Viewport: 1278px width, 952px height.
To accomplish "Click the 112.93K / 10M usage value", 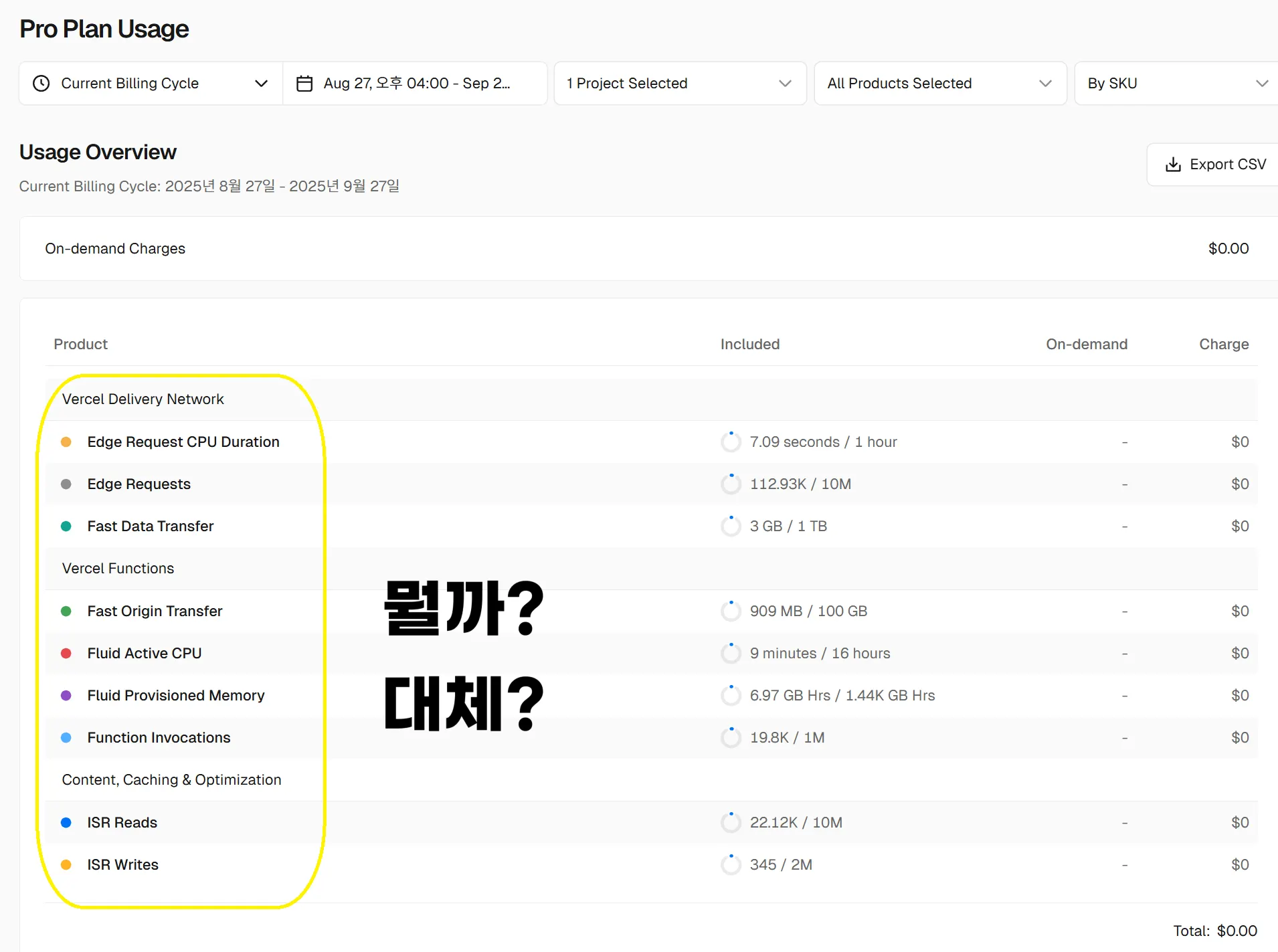I will click(x=800, y=484).
